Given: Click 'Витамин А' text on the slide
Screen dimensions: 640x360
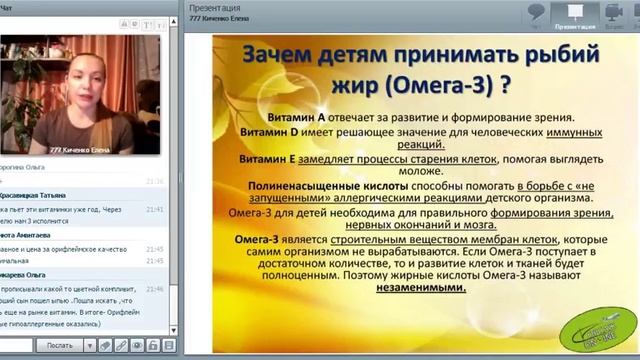Looking at the screenshot, I should pos(296,118).
